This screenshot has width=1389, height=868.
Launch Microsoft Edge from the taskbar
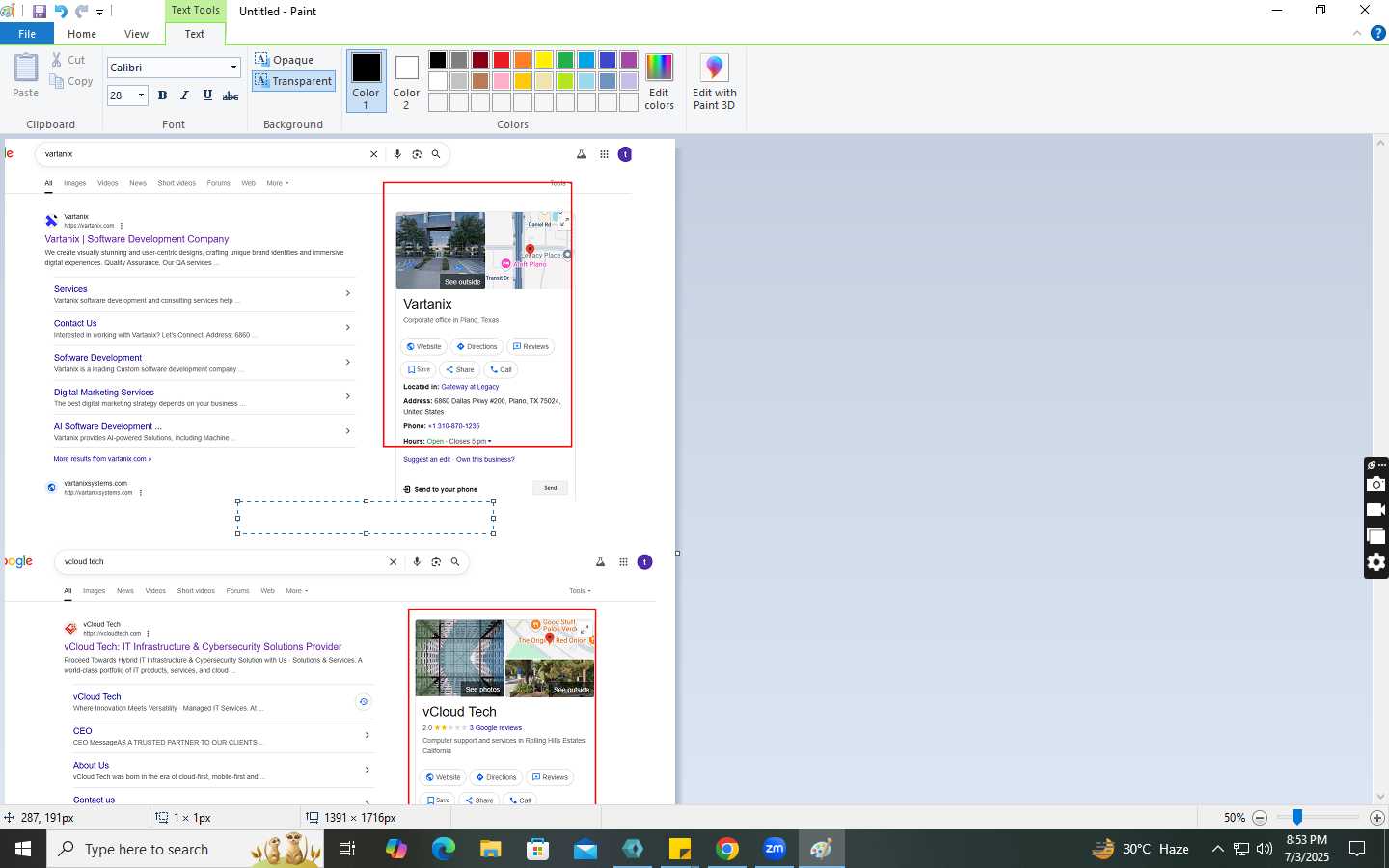(444, 849)
